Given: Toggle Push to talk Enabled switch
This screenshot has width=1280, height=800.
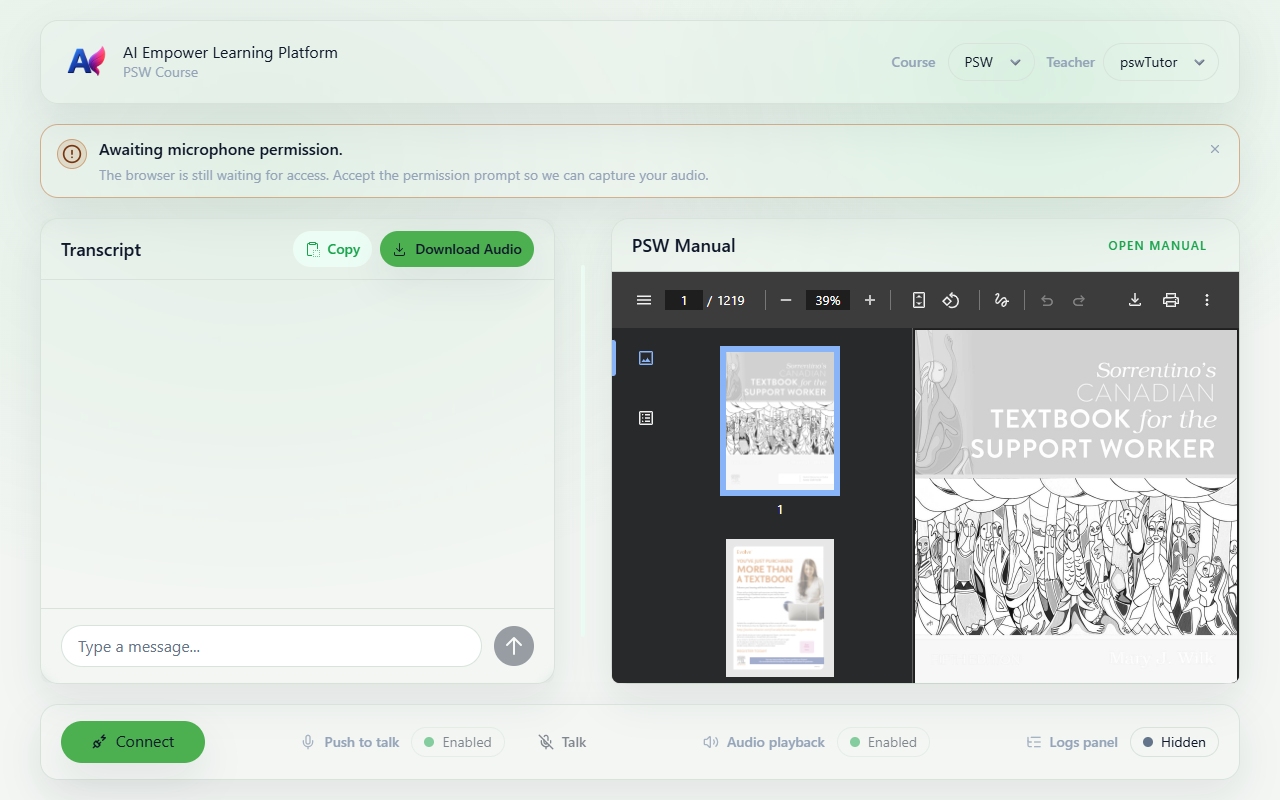Looking at the screenshot, I should (x=458, y=742).
